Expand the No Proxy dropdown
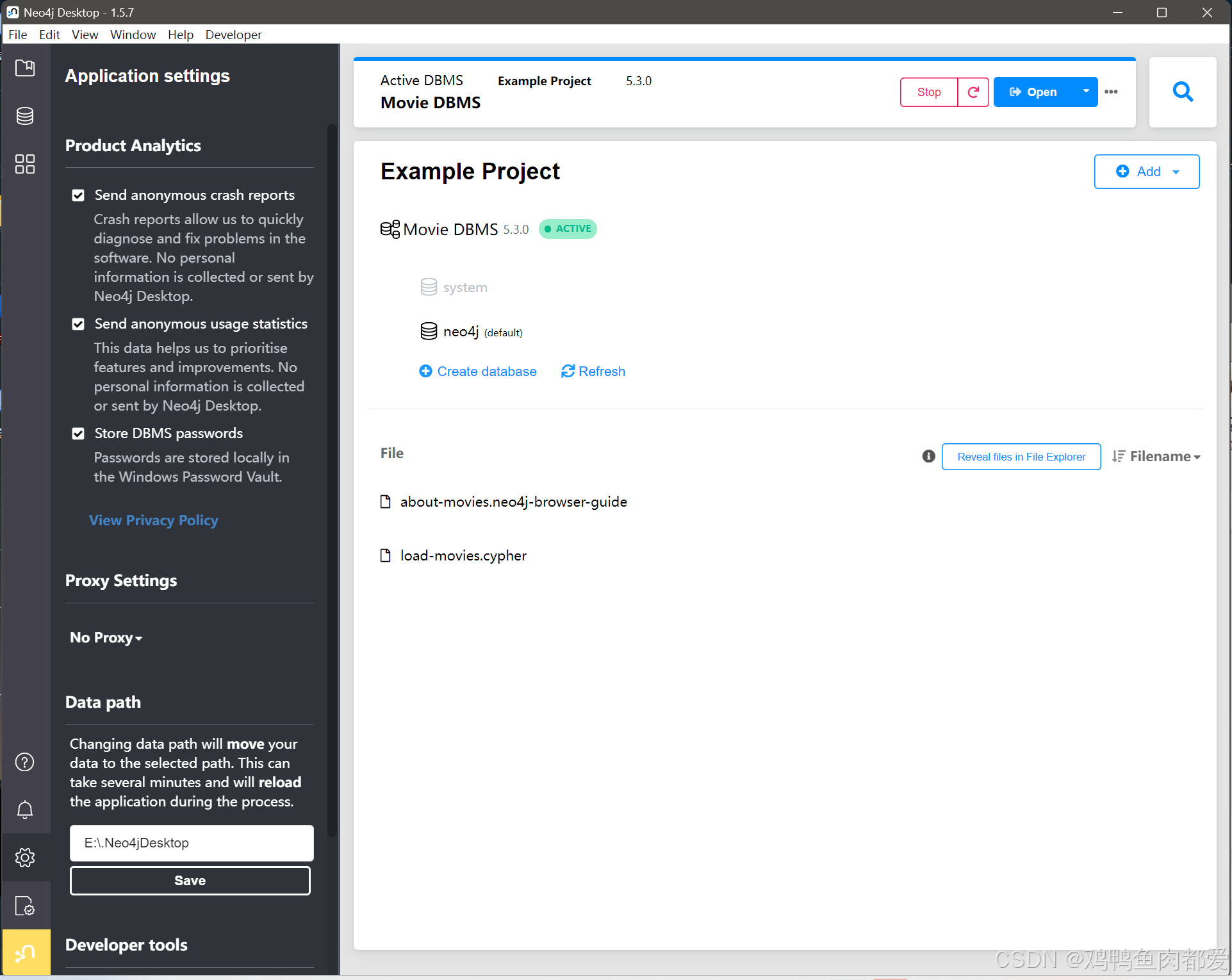Screen dimensions: 1232x980 pos(106,637)
